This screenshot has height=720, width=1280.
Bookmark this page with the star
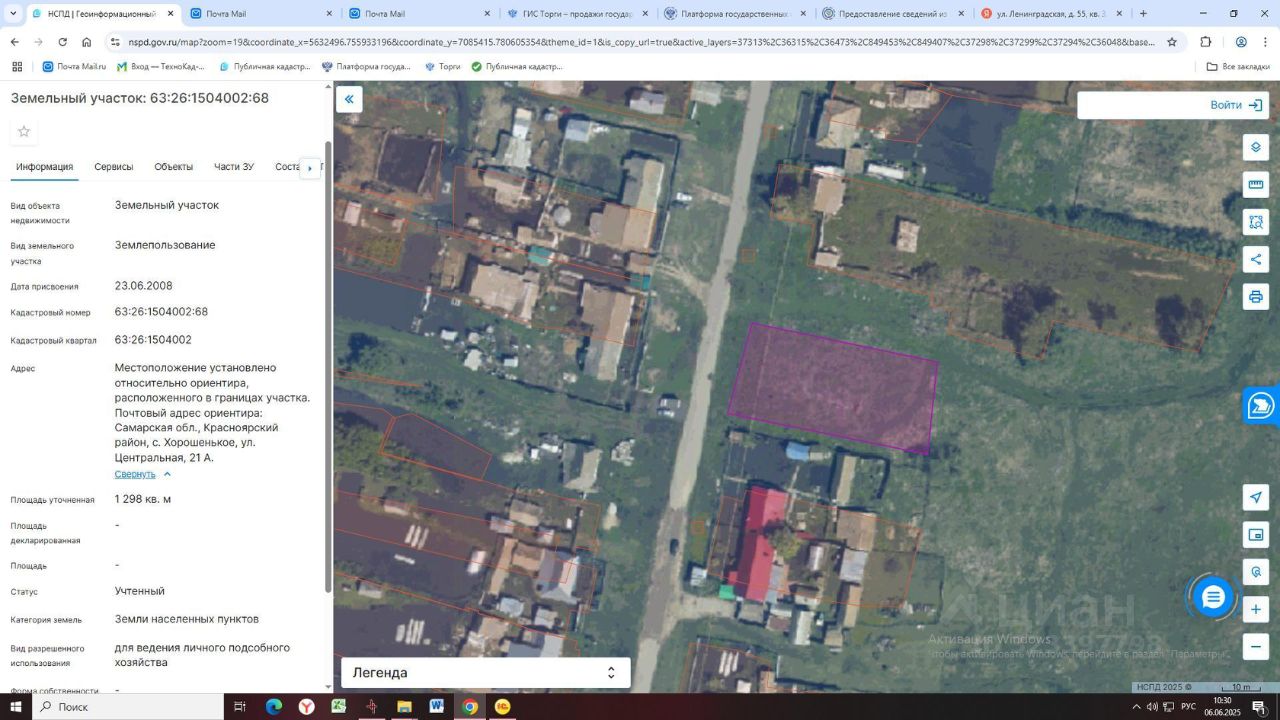tap(1172, 42)
